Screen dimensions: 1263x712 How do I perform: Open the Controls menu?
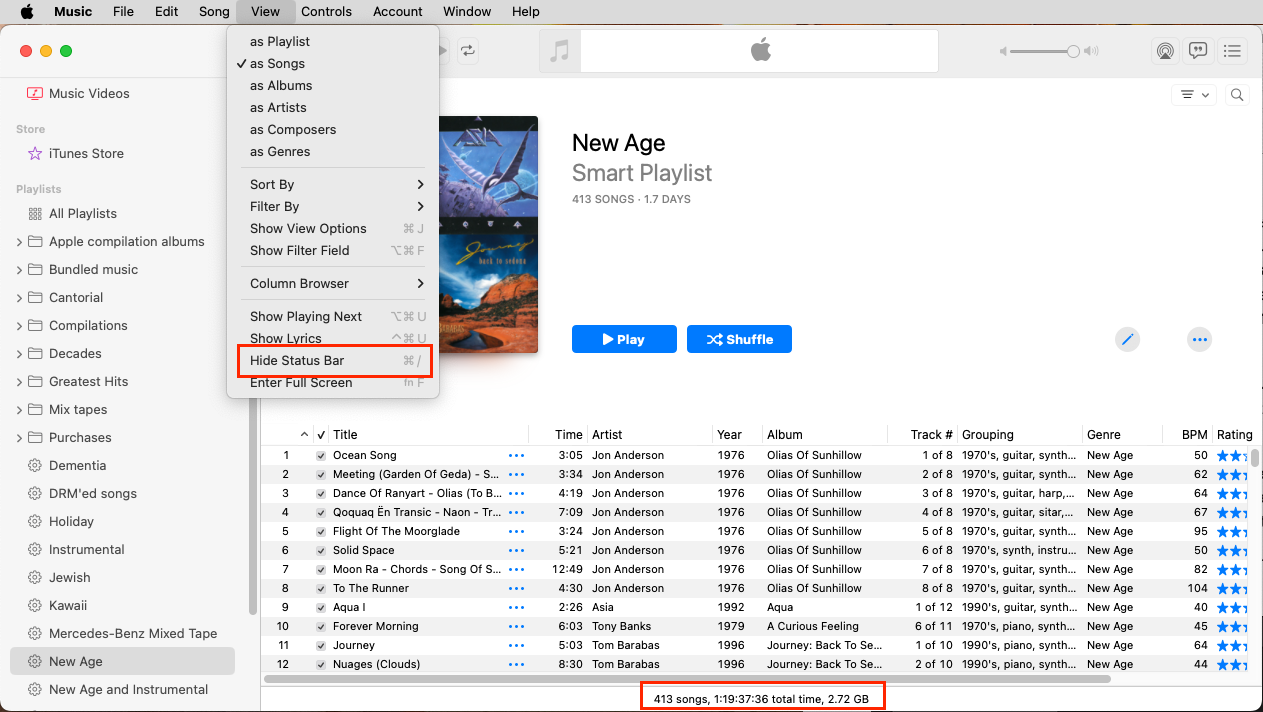(x=326, y=12)
